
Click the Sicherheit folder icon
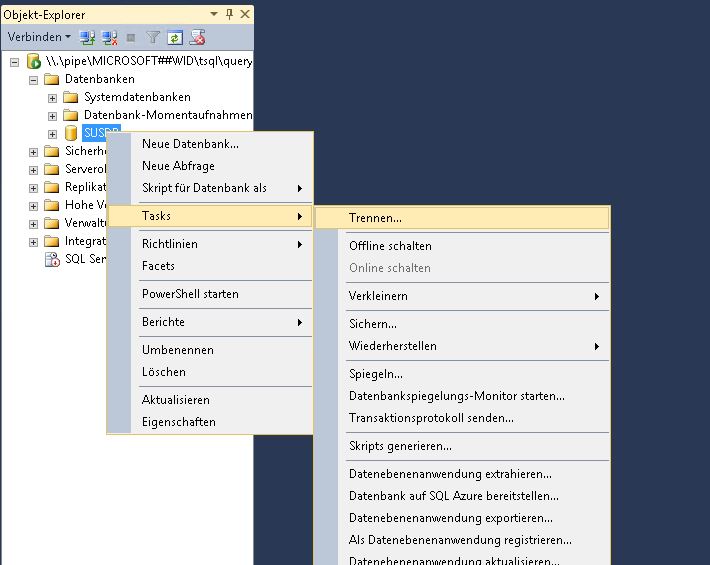coord(52,151)
